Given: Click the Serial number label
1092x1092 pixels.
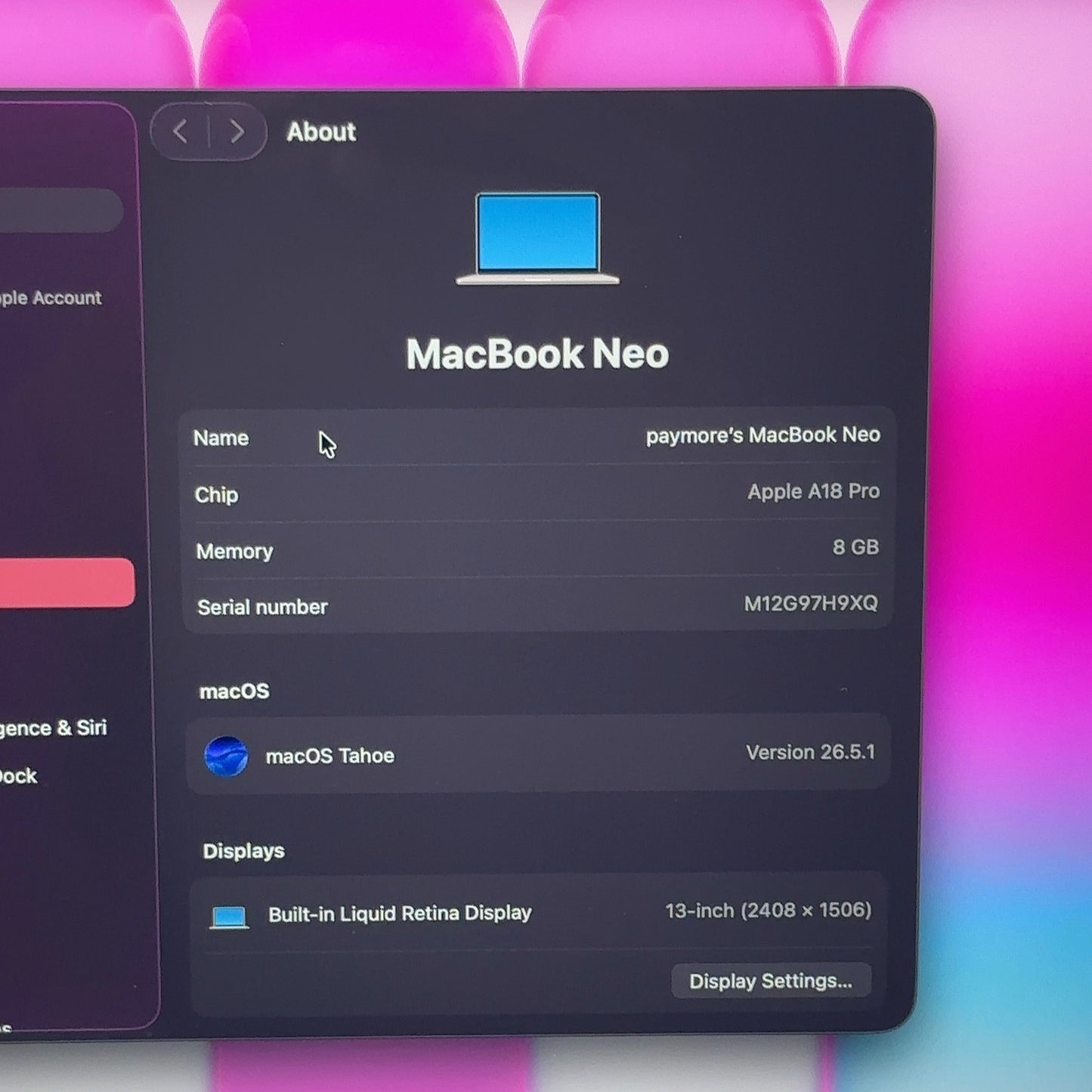Looking at the screenshot, I should [x=262, y=608].
